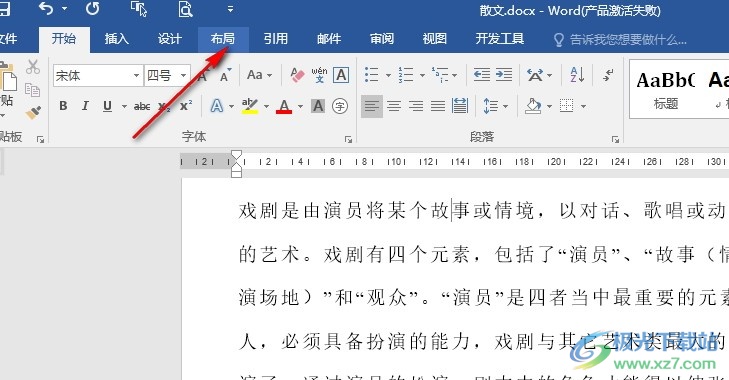Align text right
Viewport: 729px width, 380px height.
click(416, 106)
